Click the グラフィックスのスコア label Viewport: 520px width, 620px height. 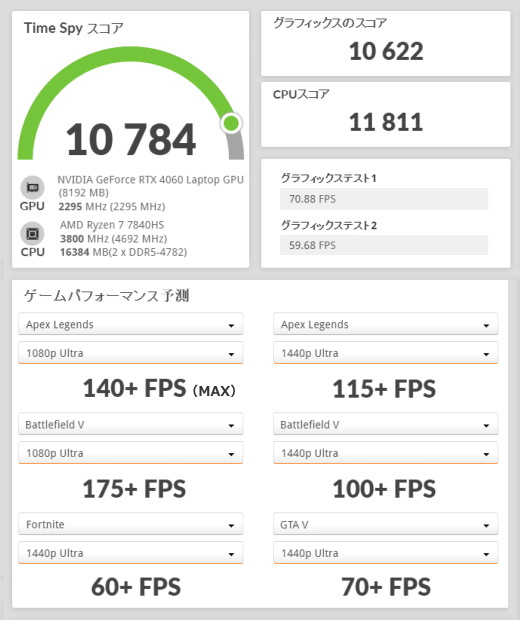tap(330, 23)
